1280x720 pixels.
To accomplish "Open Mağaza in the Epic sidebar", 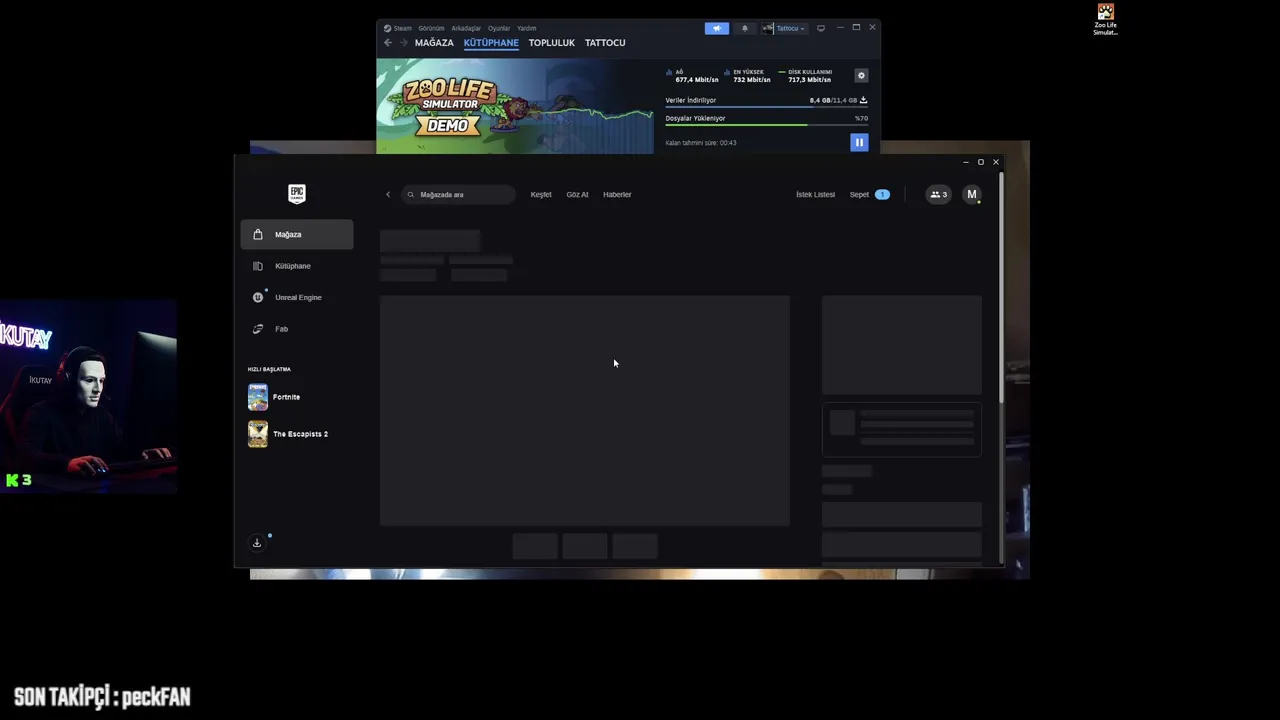I will point(297,234).
